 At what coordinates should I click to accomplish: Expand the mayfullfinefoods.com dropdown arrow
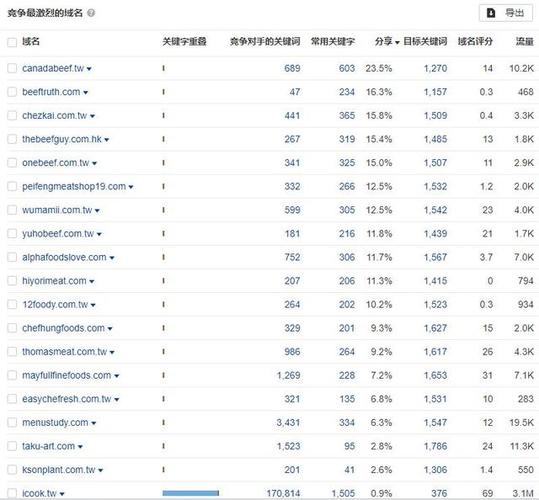click(x=117, y=376)
